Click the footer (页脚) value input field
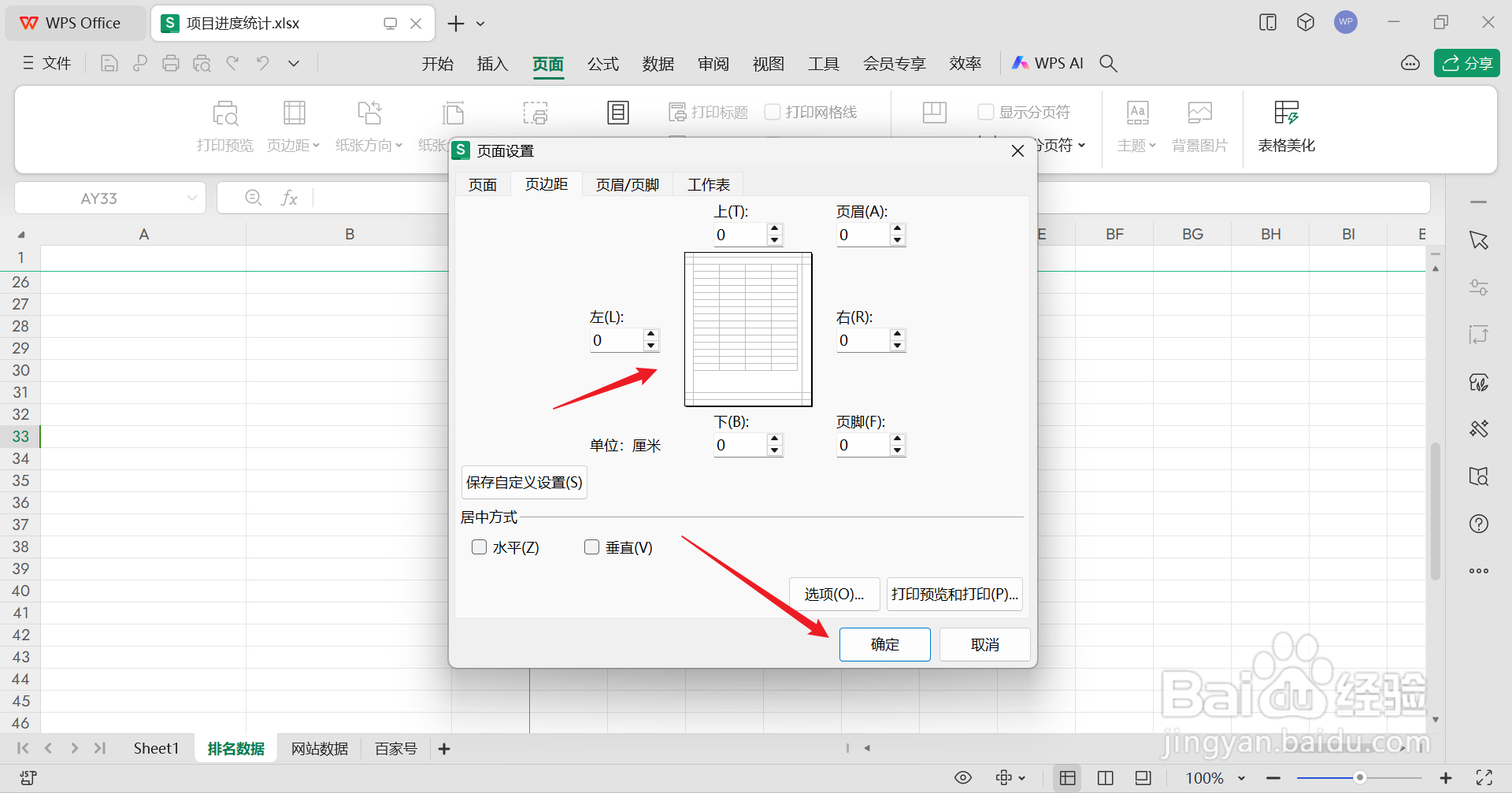The height and width of the screenshot is (793, 1512). (862, 445)
